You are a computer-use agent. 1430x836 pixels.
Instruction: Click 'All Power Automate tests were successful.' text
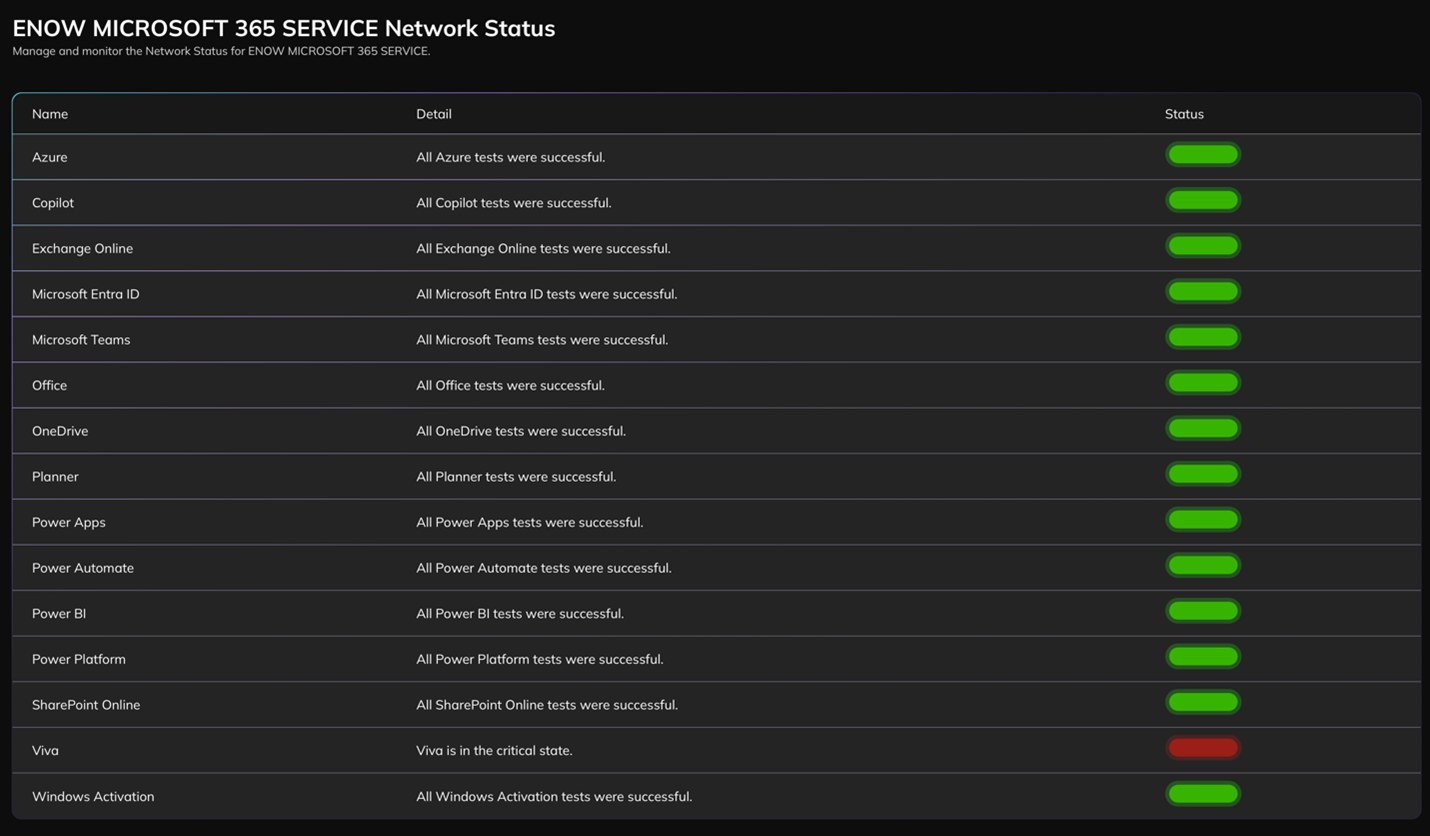[x=544, y=568]
